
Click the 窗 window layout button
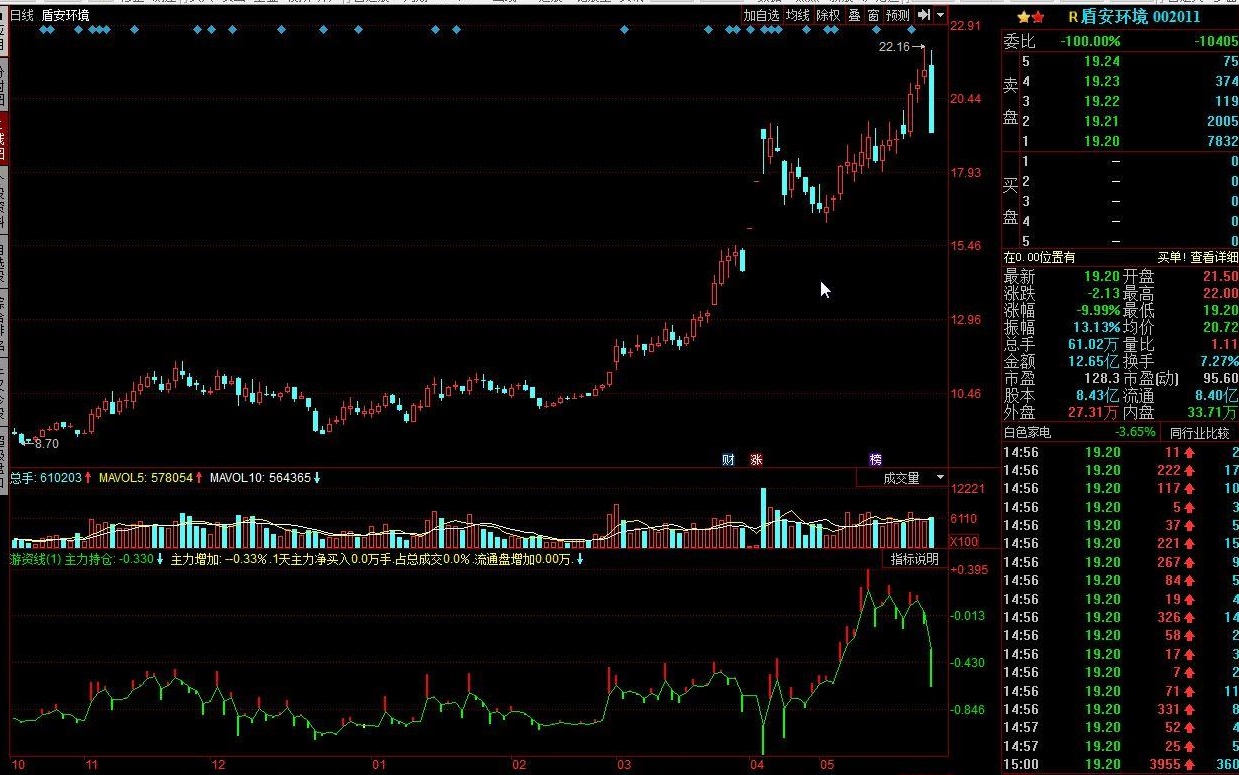point(873,15)
